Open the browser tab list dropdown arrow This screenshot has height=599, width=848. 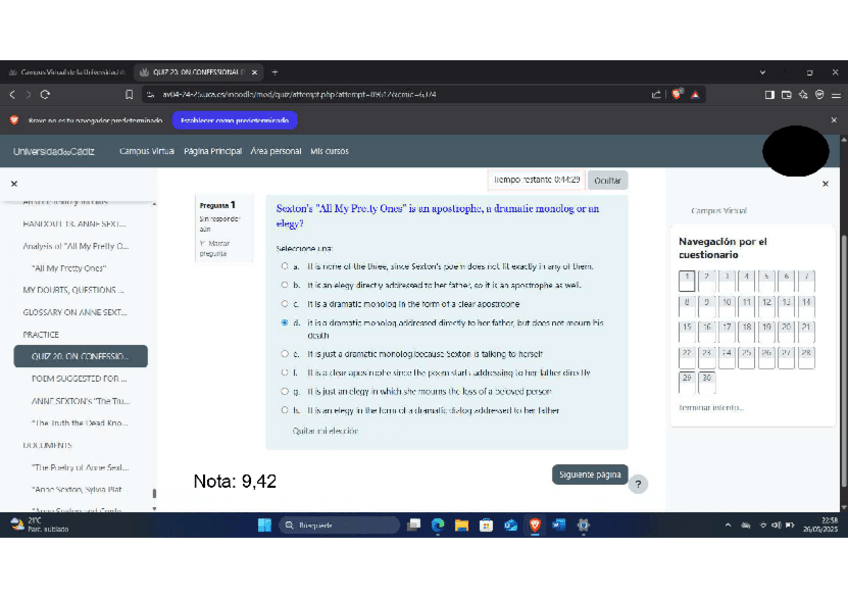coord(763,72)
